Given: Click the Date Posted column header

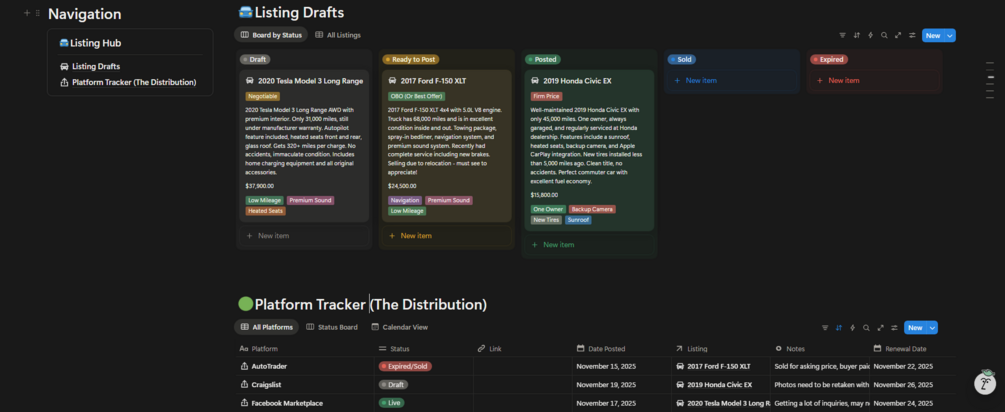Looking at the screenshot, I should click(x=621, y=349).
